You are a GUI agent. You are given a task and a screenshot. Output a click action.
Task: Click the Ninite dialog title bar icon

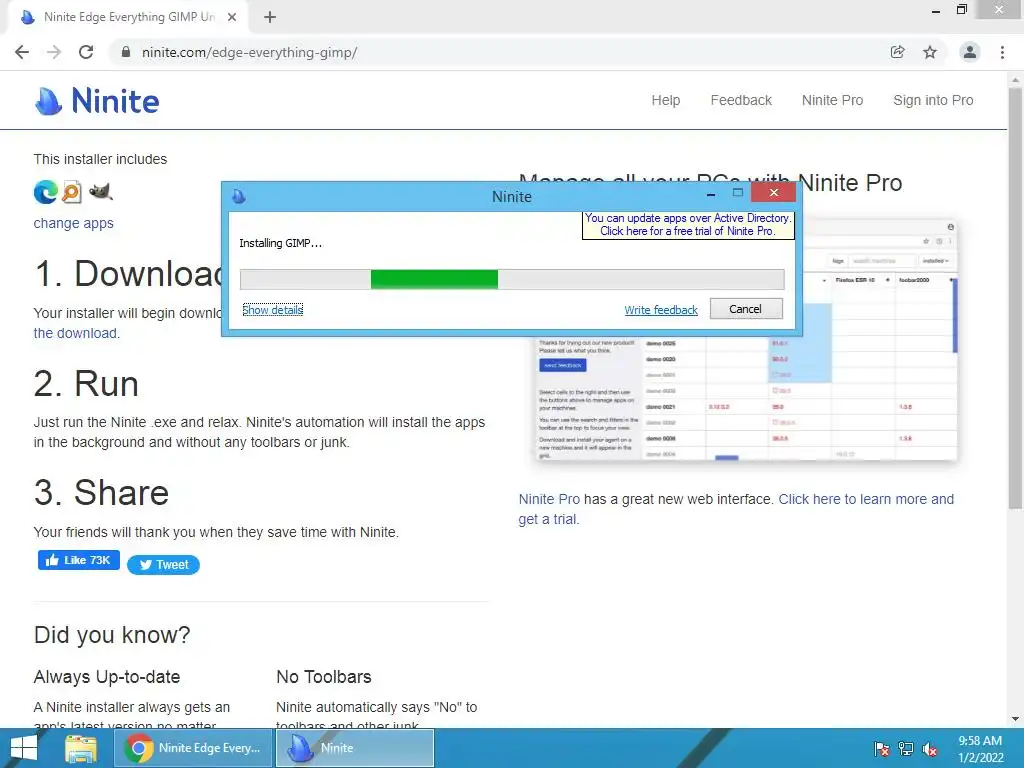(239, 196)
